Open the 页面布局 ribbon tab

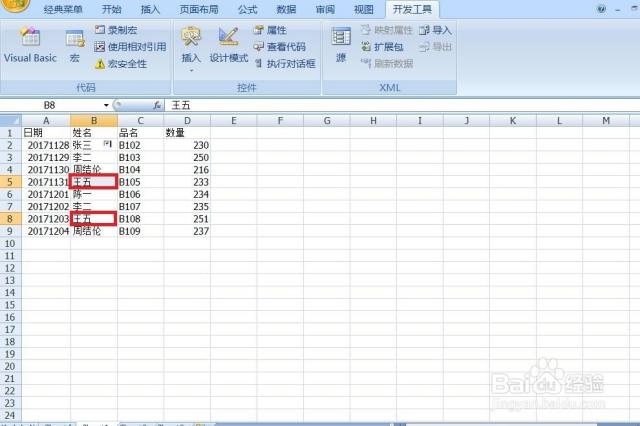coord(198,9)
